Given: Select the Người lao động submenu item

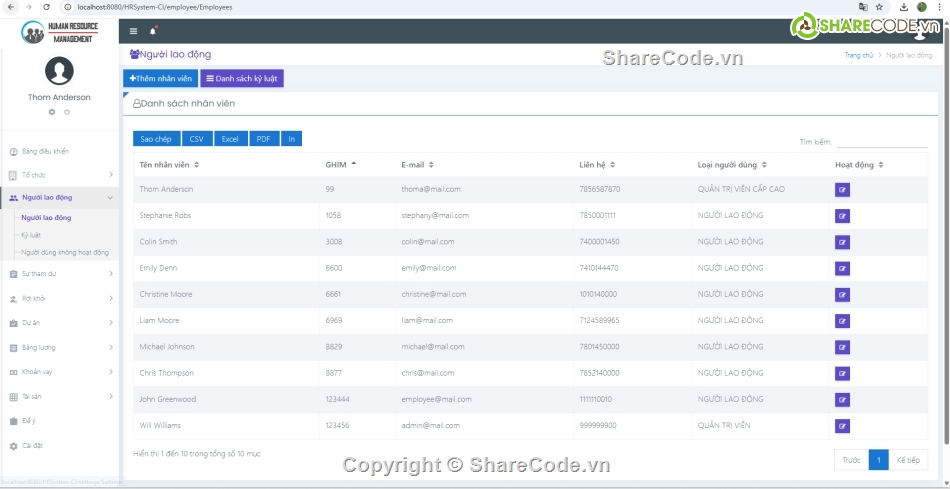Looking at the screenshot, I should point(46,218).
